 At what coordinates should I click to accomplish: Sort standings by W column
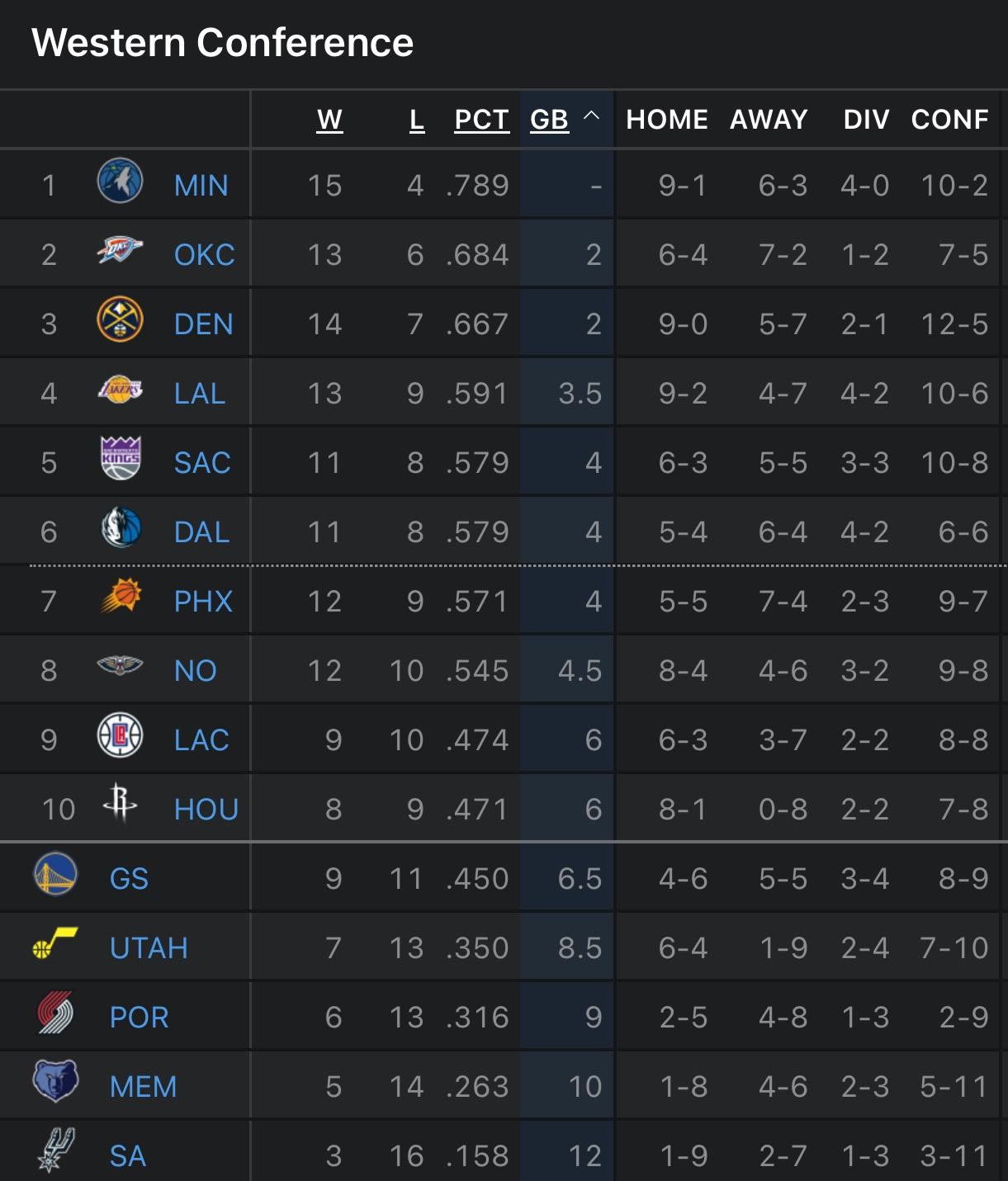[329, 120]
